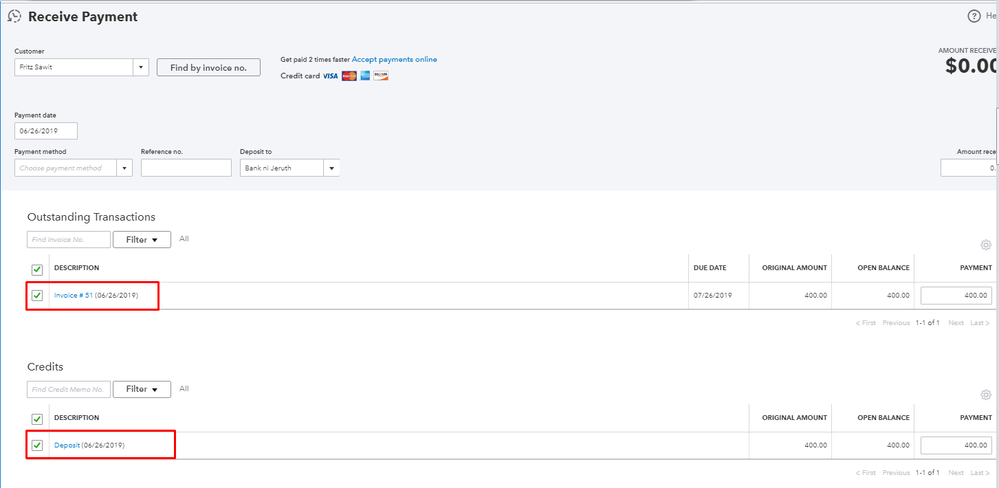Click the MasterCard logo
This screenshot has width=999, height=488.
[349, 76]
